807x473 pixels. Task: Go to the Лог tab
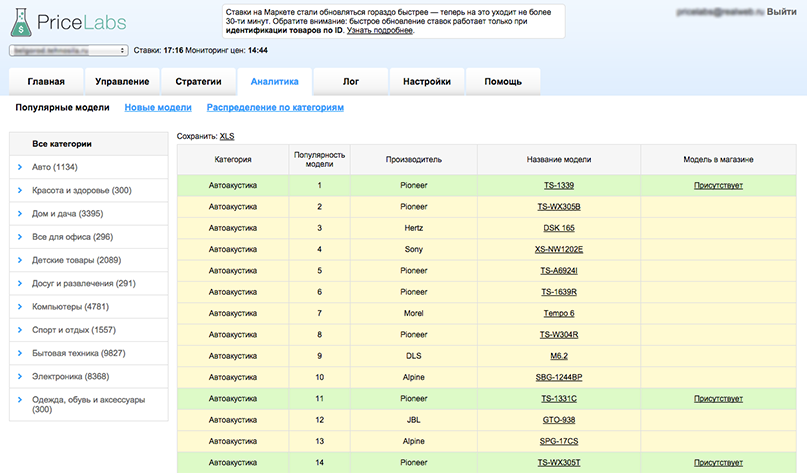pyautogui.click(x=350, y=81)
